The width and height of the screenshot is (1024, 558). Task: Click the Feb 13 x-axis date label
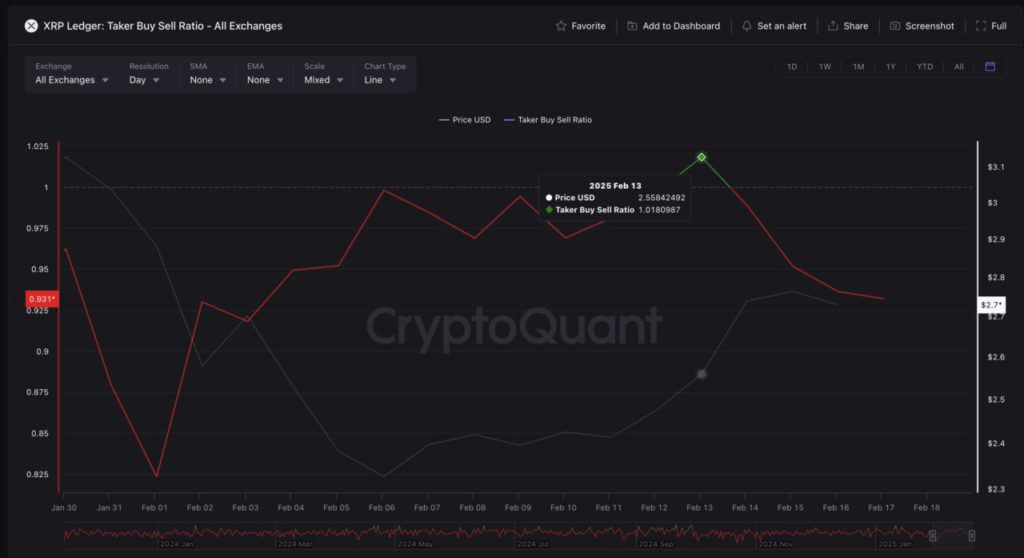pos(699,508)
